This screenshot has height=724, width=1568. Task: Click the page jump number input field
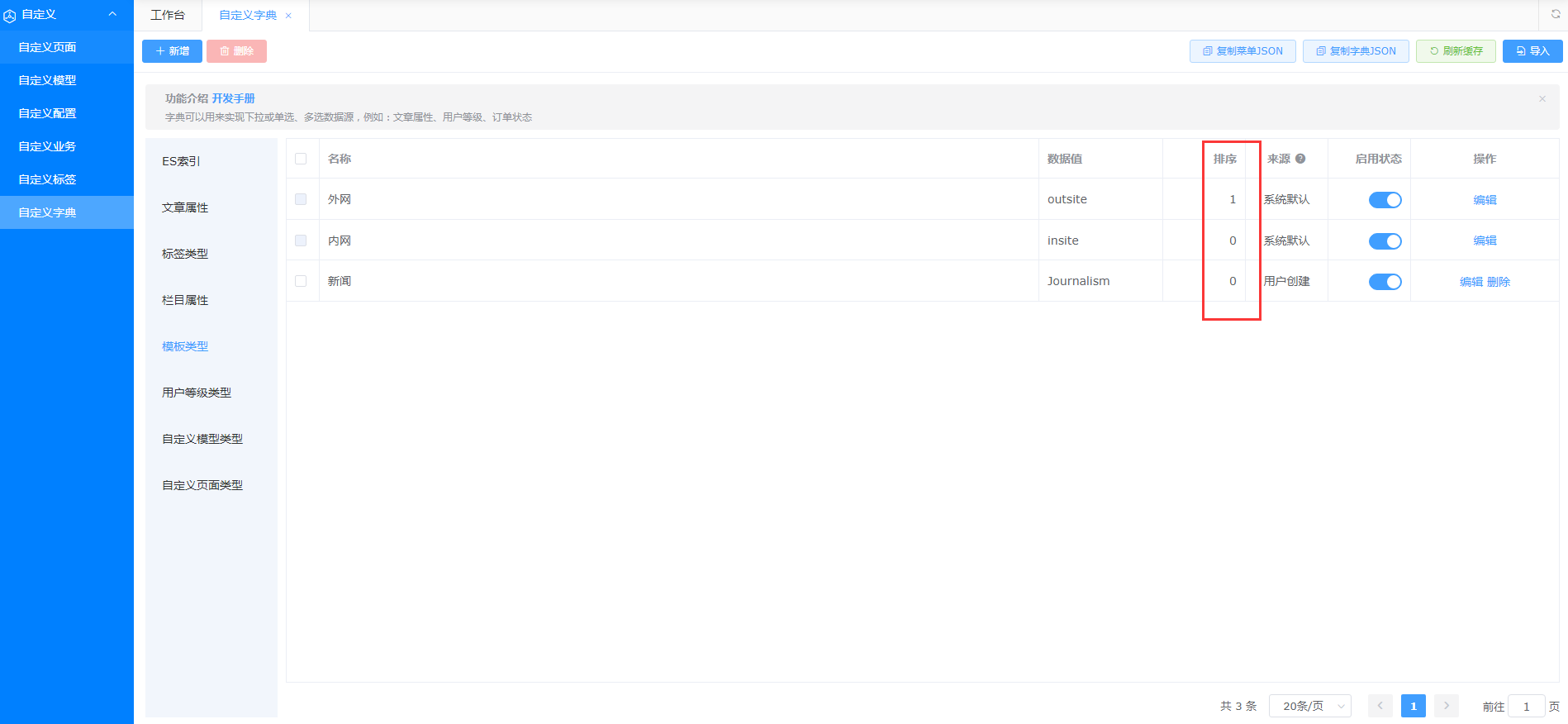tap(1526, 706)
